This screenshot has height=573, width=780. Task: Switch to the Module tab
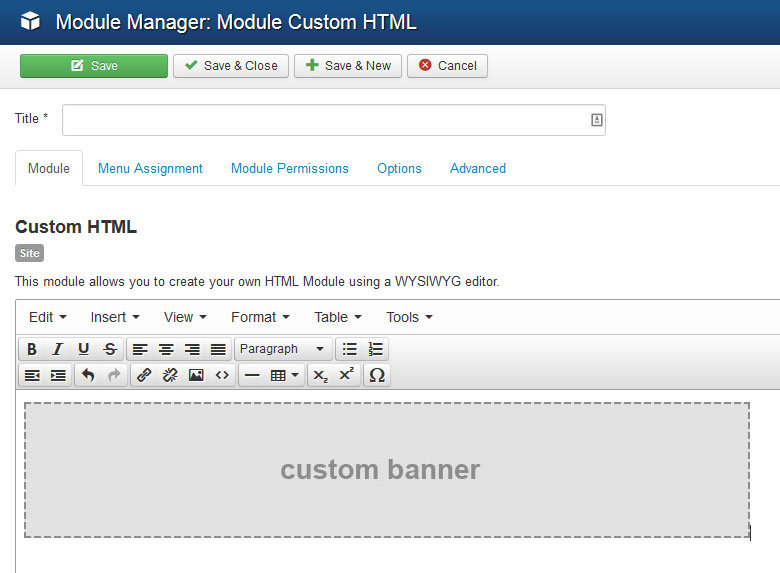pos(49,169)
